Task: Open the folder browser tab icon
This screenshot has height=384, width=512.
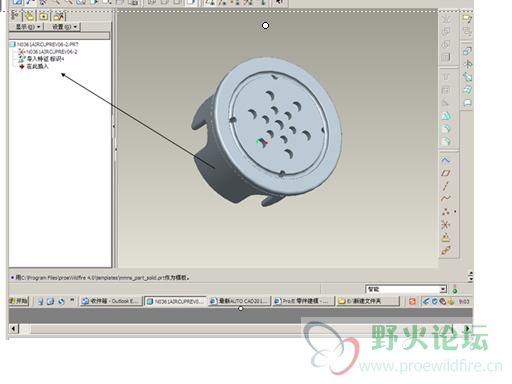Action: pyautogui.click(x=29, y=16)
